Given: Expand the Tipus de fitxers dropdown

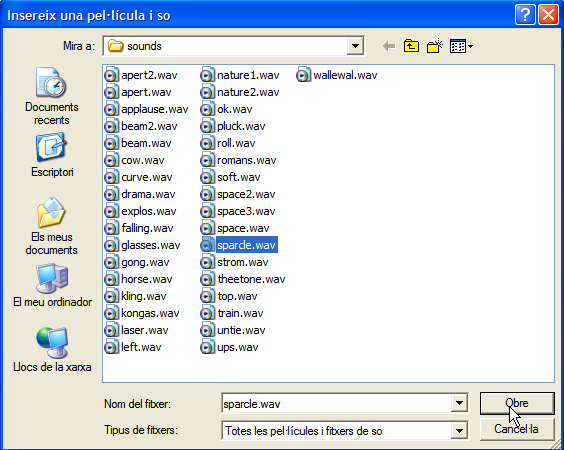Looking at the screenshot, I should point(459,430).
